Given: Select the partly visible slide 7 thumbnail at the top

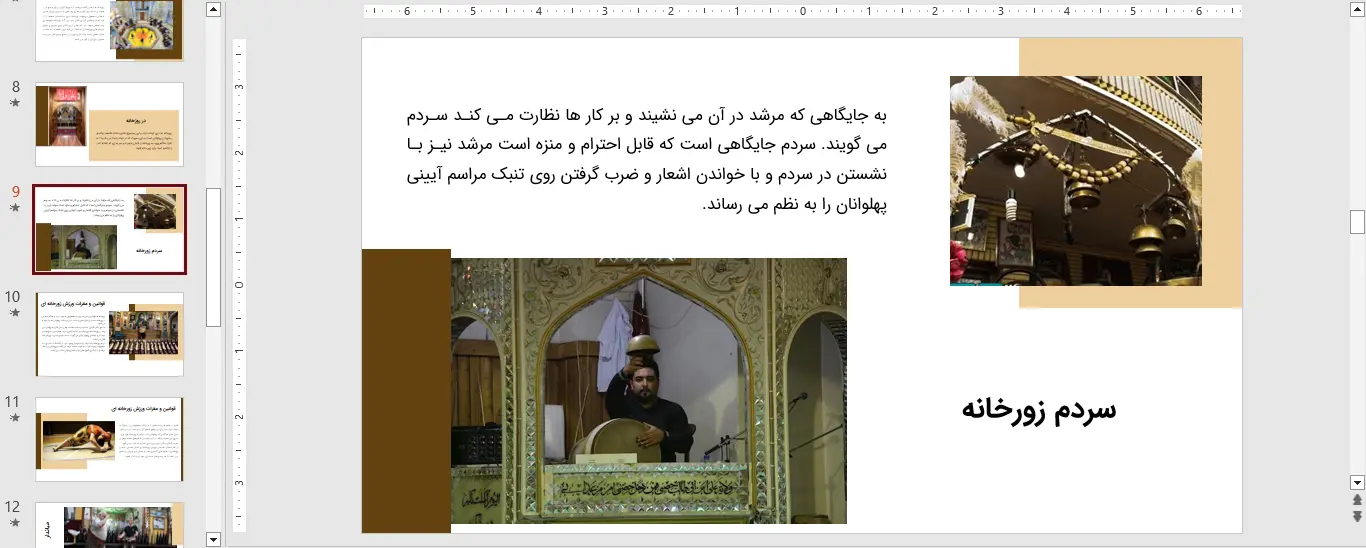Looking at the screenshot, I should pos(110,30).
